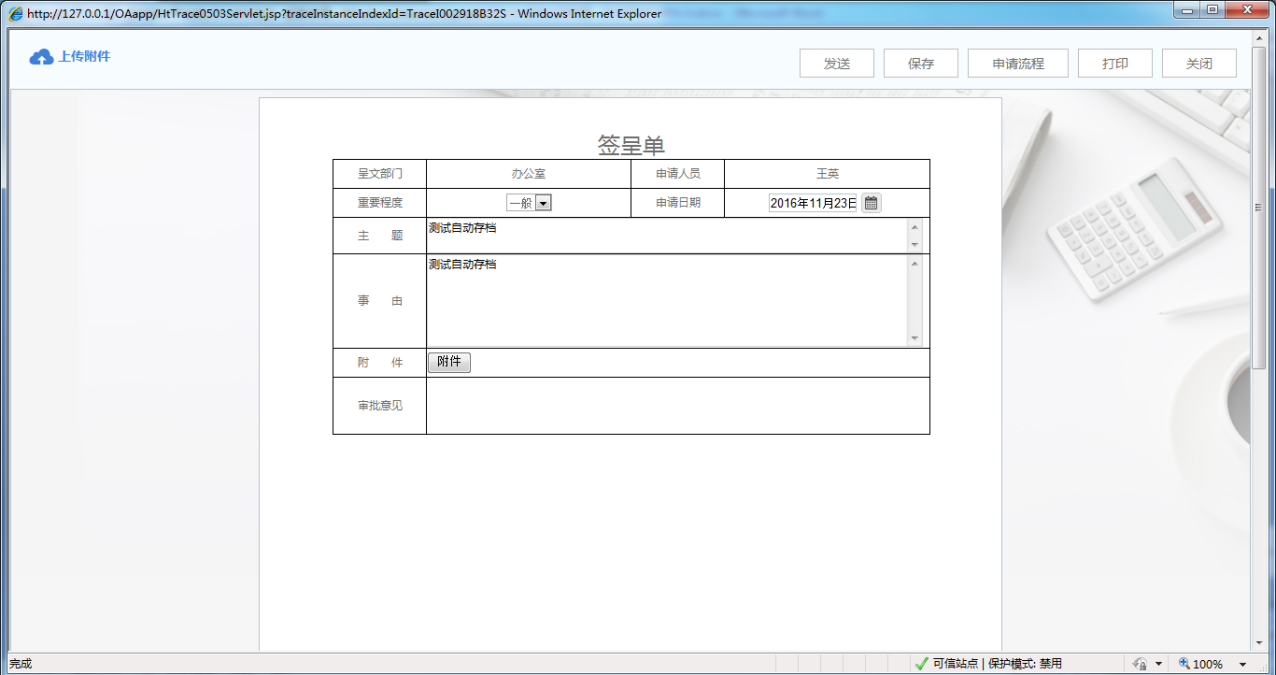The image size is (1276, 675).
Task: Click the 附件 attachment button in the form
Action: [x=449, y=362]
